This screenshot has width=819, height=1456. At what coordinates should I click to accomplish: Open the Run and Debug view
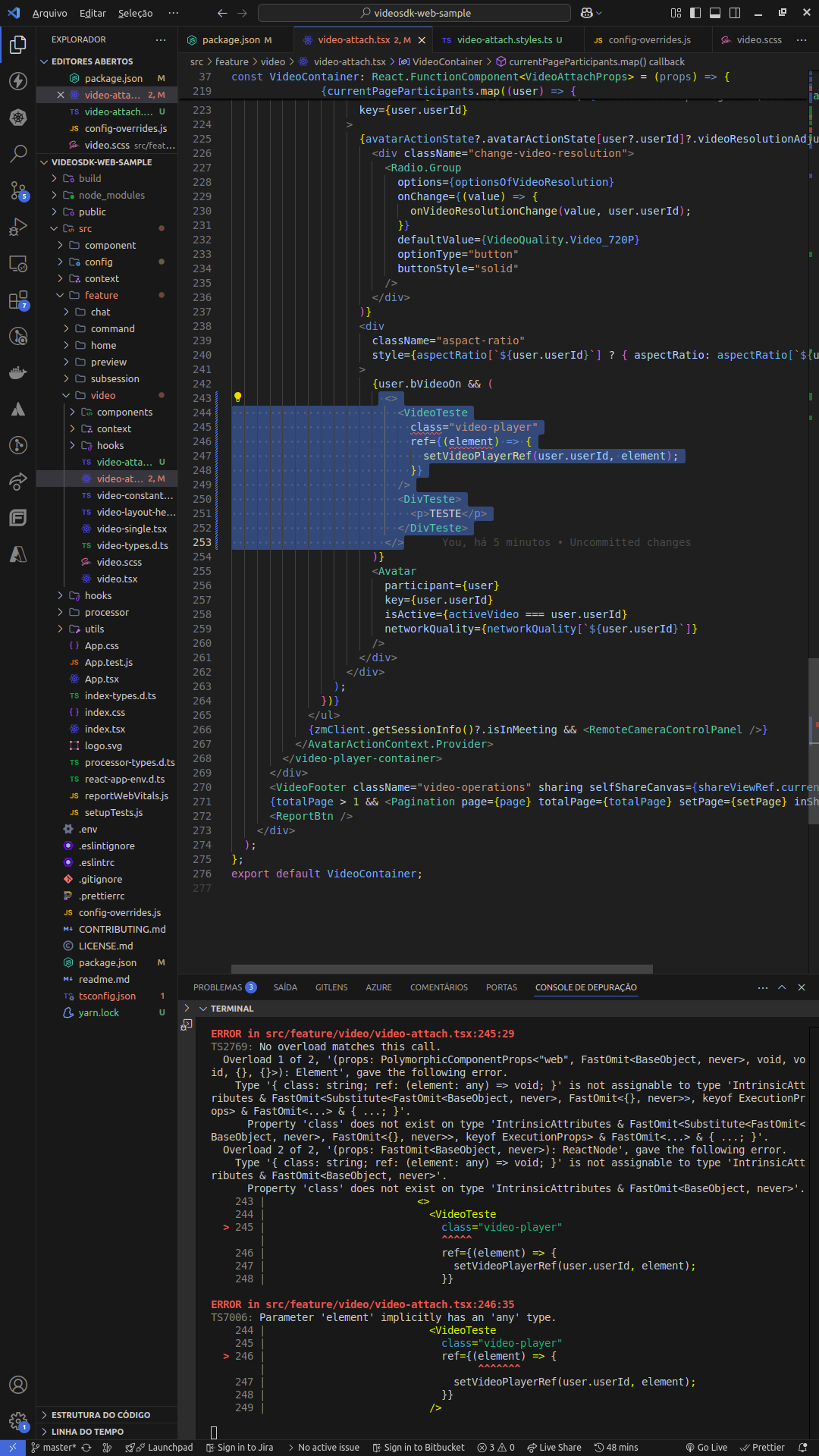(x=18, y=227)
